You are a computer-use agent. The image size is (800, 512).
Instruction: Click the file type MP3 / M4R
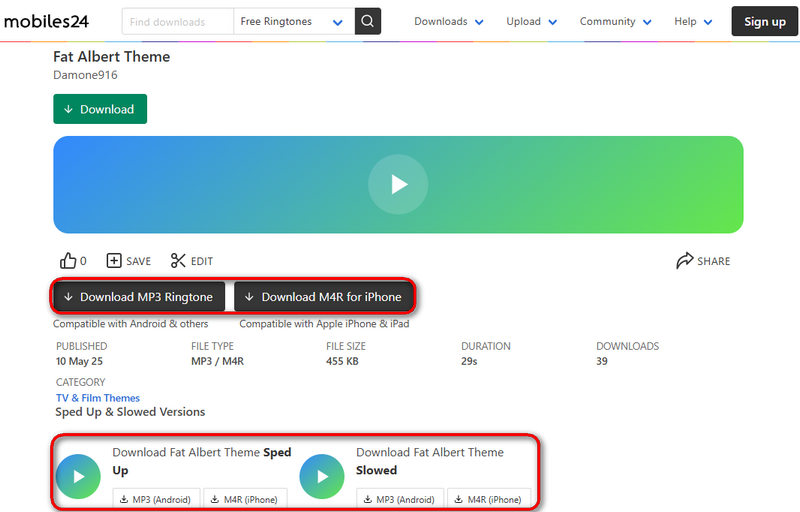pyautogui.click(x=217, y=361)
